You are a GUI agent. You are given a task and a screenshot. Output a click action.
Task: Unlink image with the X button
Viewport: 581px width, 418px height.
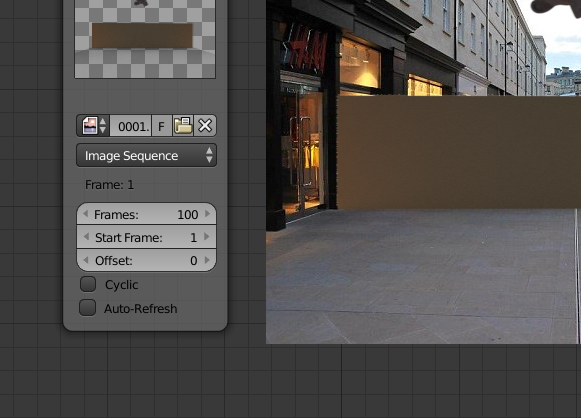pos(205,126)
